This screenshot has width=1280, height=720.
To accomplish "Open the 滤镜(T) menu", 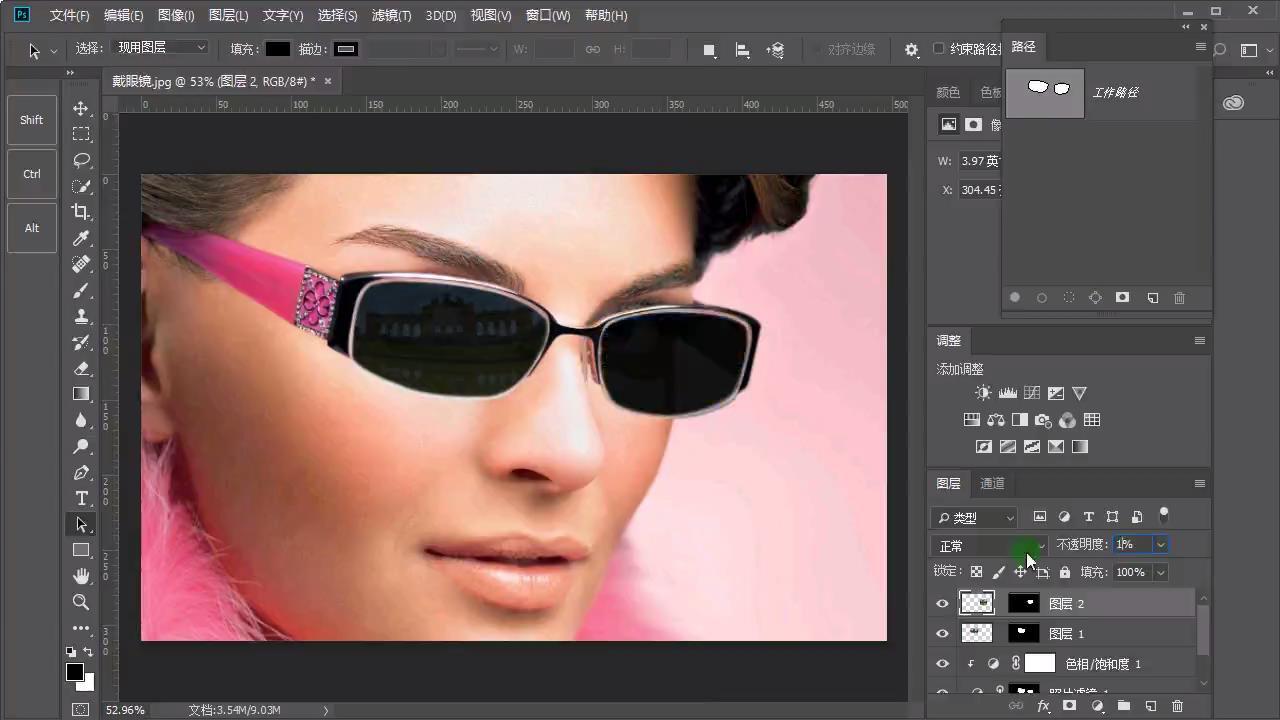I will [x=391, y=16].
